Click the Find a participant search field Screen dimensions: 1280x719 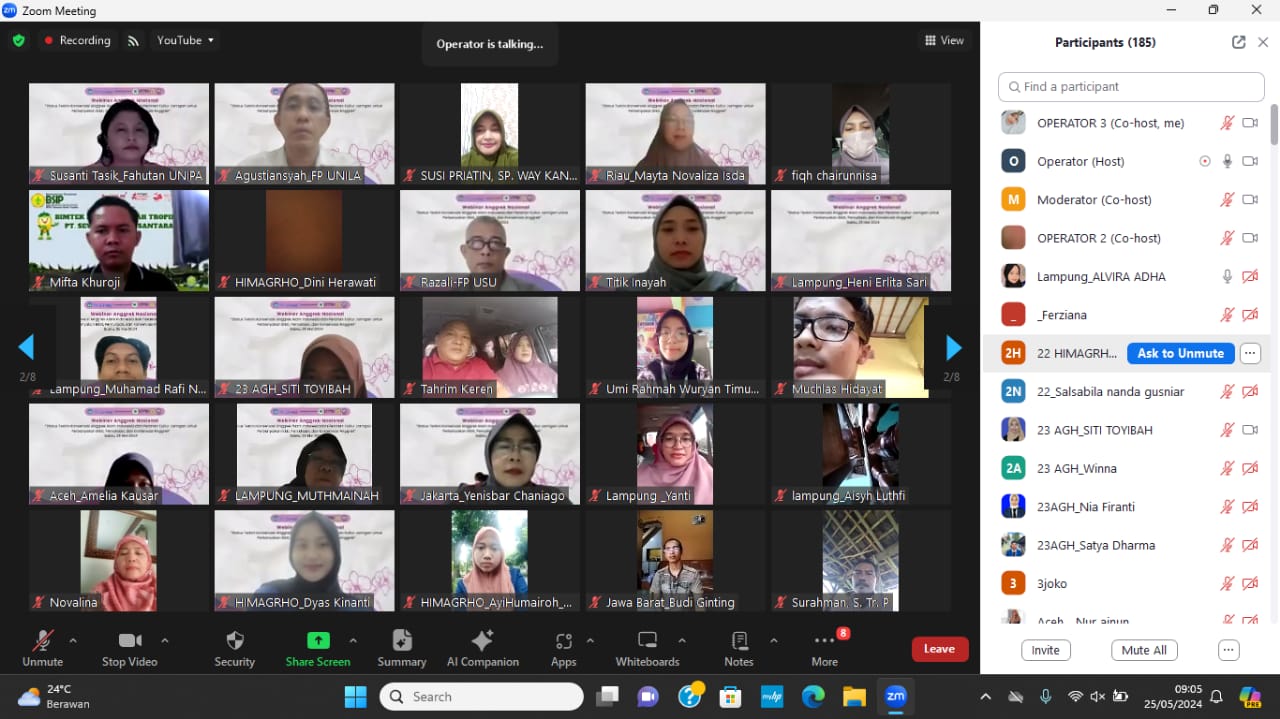click(1131, 87)
